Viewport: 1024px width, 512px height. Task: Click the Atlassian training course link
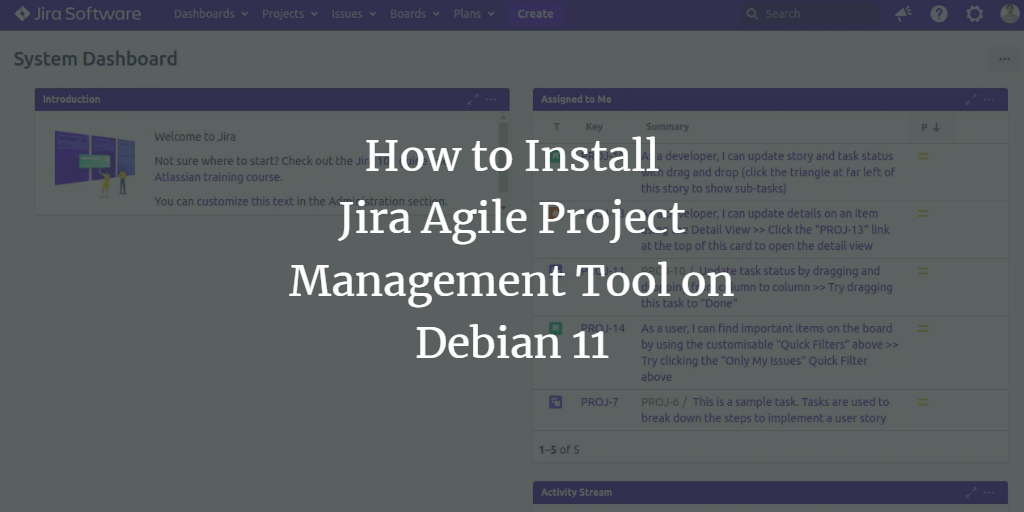tap(218, 177)
